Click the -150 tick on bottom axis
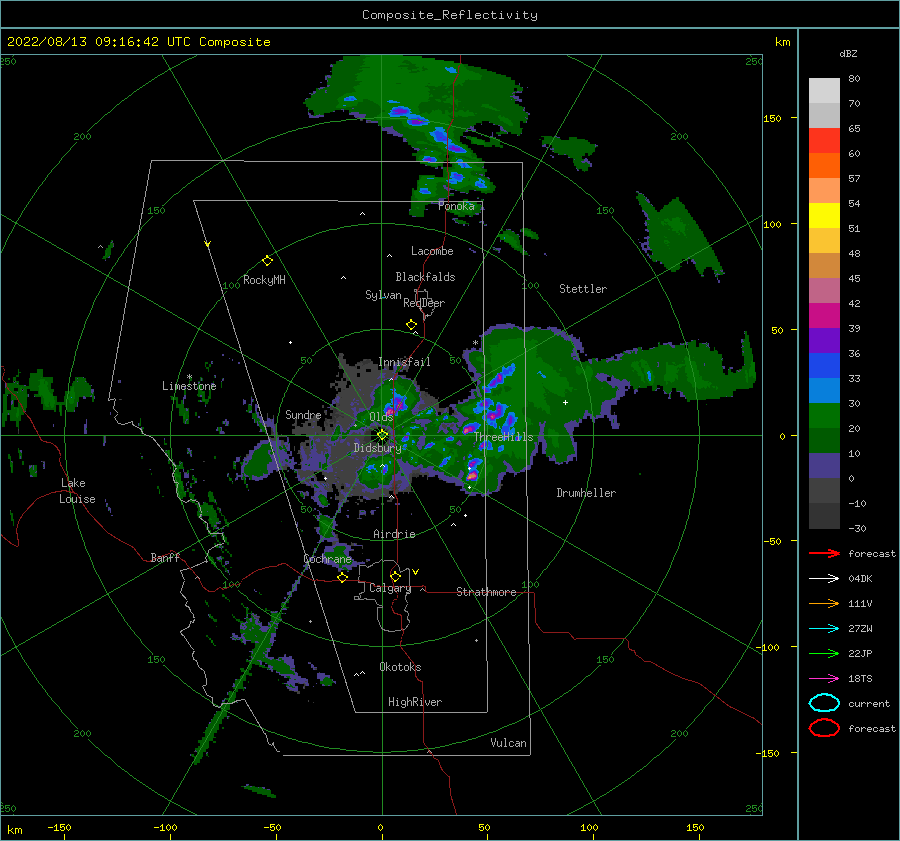900x841 pixels. coord(59,828)
